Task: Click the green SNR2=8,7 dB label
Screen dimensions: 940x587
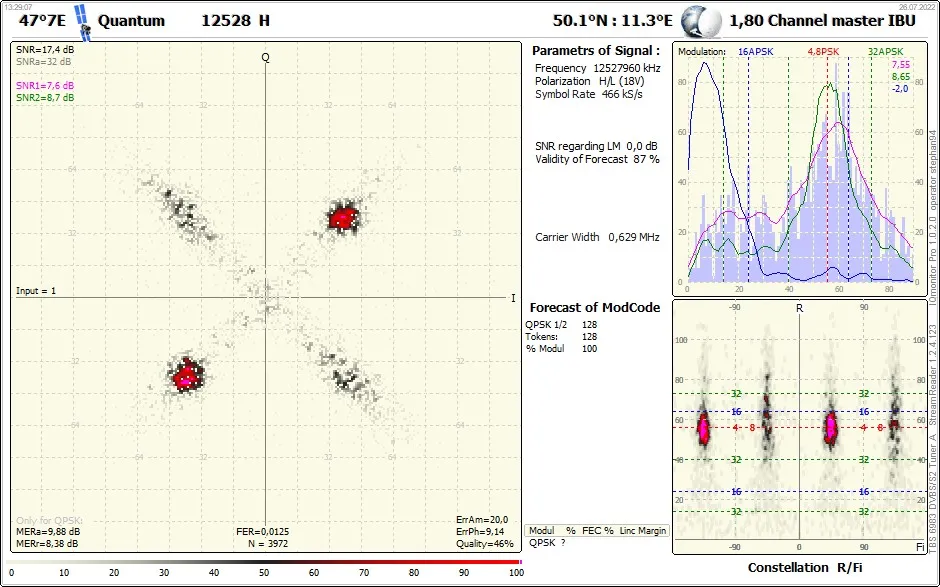Action: tap(45, 98)
